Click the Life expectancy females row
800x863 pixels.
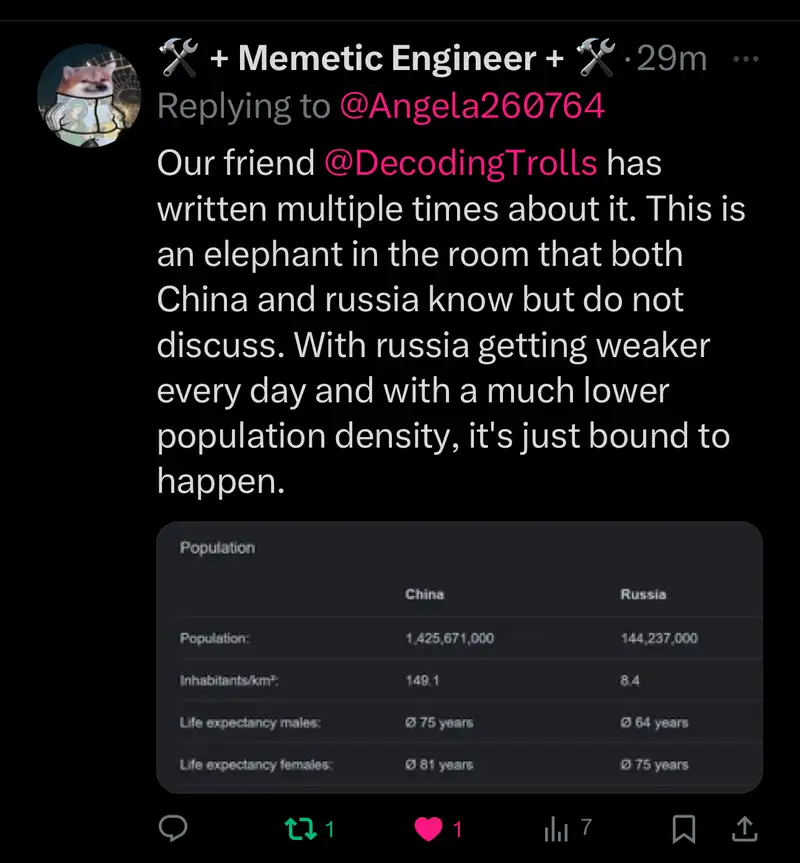256,765
